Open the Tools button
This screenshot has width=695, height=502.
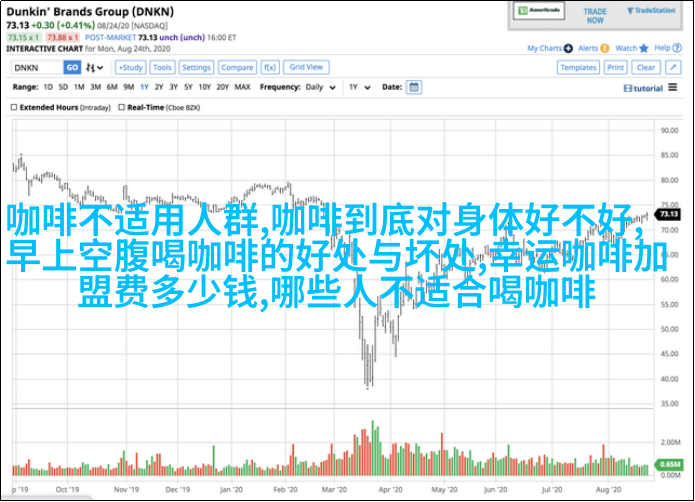tap(162, 67)
